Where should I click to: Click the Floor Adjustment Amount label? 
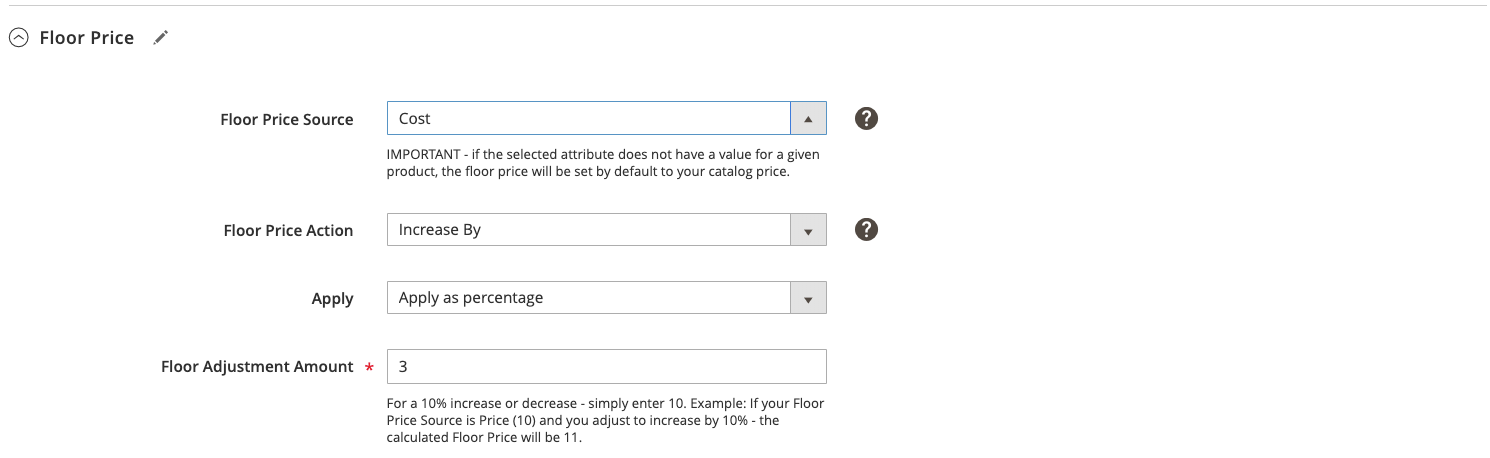tap(257, 367)
